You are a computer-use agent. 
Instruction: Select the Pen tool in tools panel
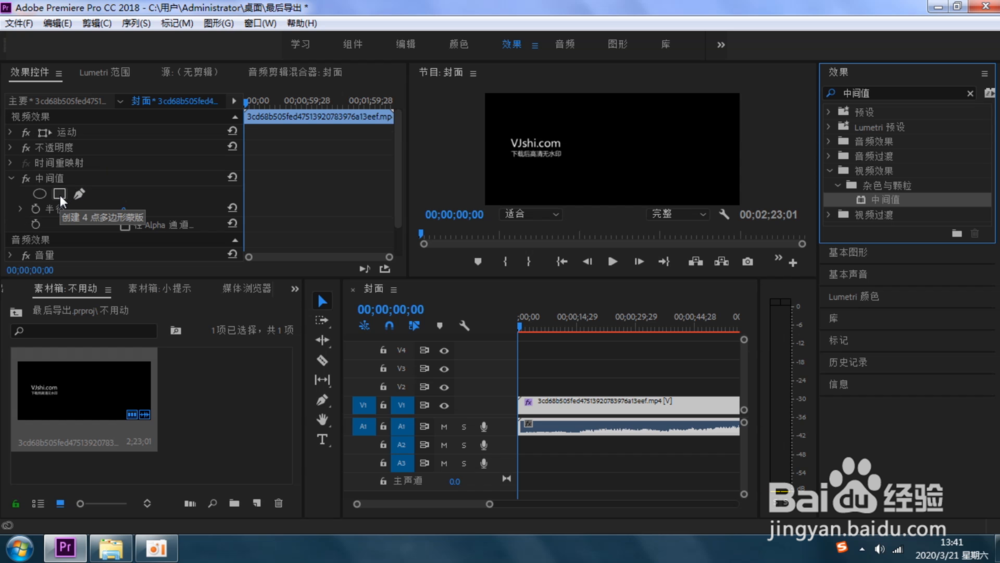pyautogui.click(x=322, y=400)
